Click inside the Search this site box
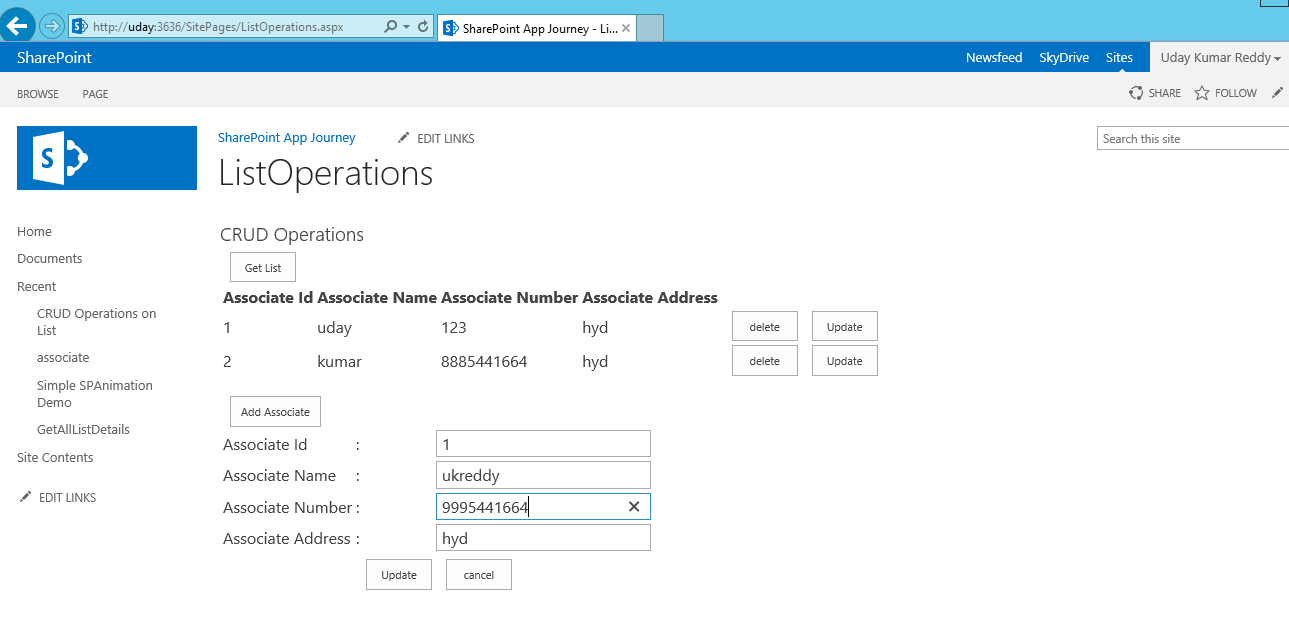The height and width of the screenshot is (633, 1289). click(1190, 138)
